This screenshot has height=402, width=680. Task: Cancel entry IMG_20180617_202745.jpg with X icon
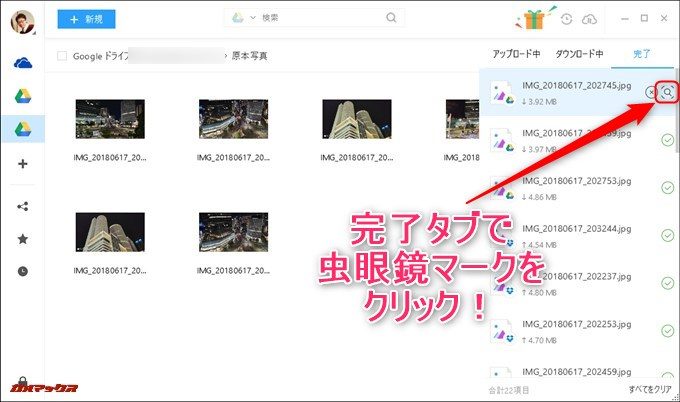click(651, 92)
